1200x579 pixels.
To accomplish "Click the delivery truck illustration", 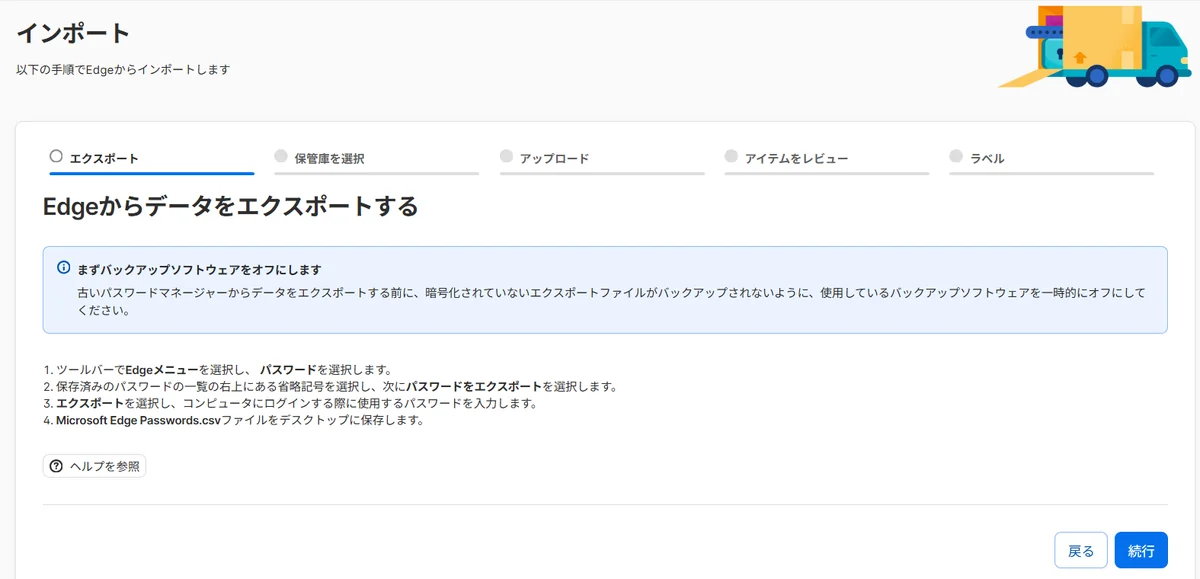I will click(1095, 46).
